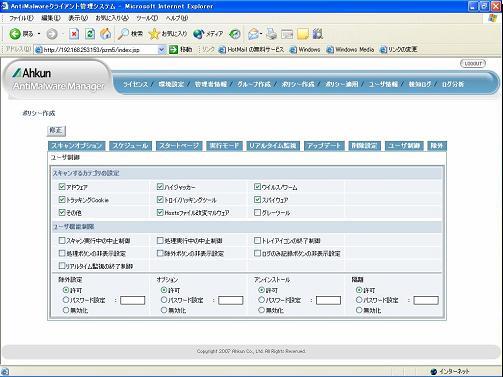The height and width of the screenshot is (377, 503).
Task: Uncheck the Hostsファイル改変マルウェア checkbox
Action: click(x=160, y=212)
